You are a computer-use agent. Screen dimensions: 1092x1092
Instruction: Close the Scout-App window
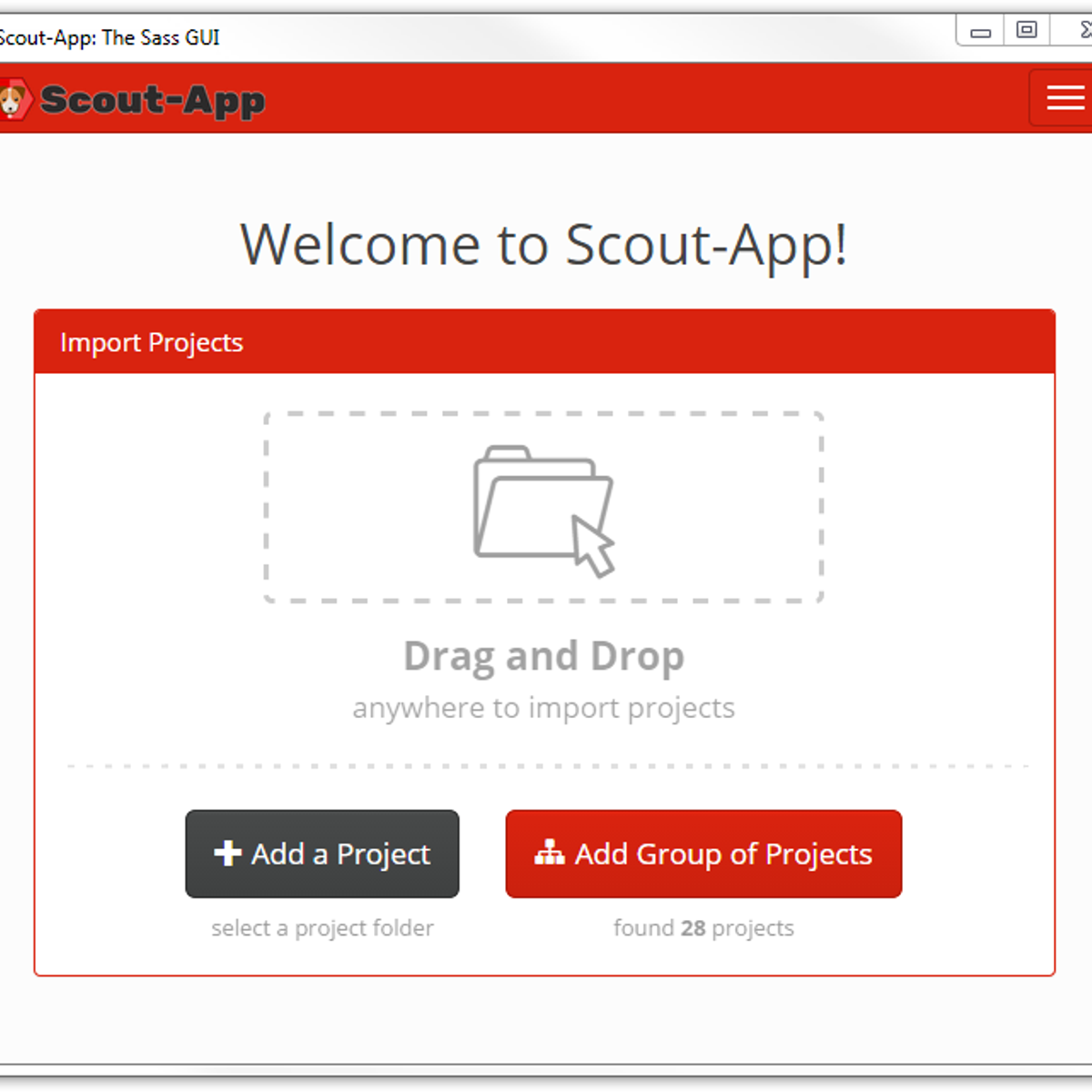[x=1083, y=30]
